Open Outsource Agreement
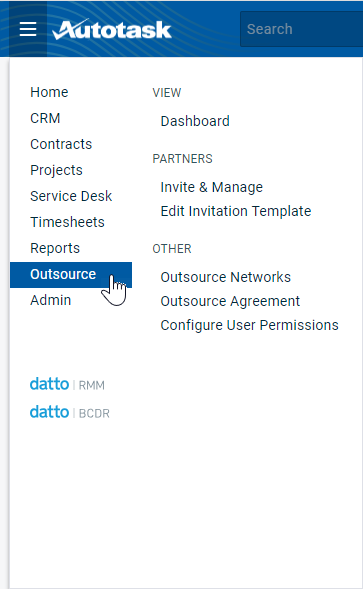The image size is (363, 589). click(x=230, y=301)
